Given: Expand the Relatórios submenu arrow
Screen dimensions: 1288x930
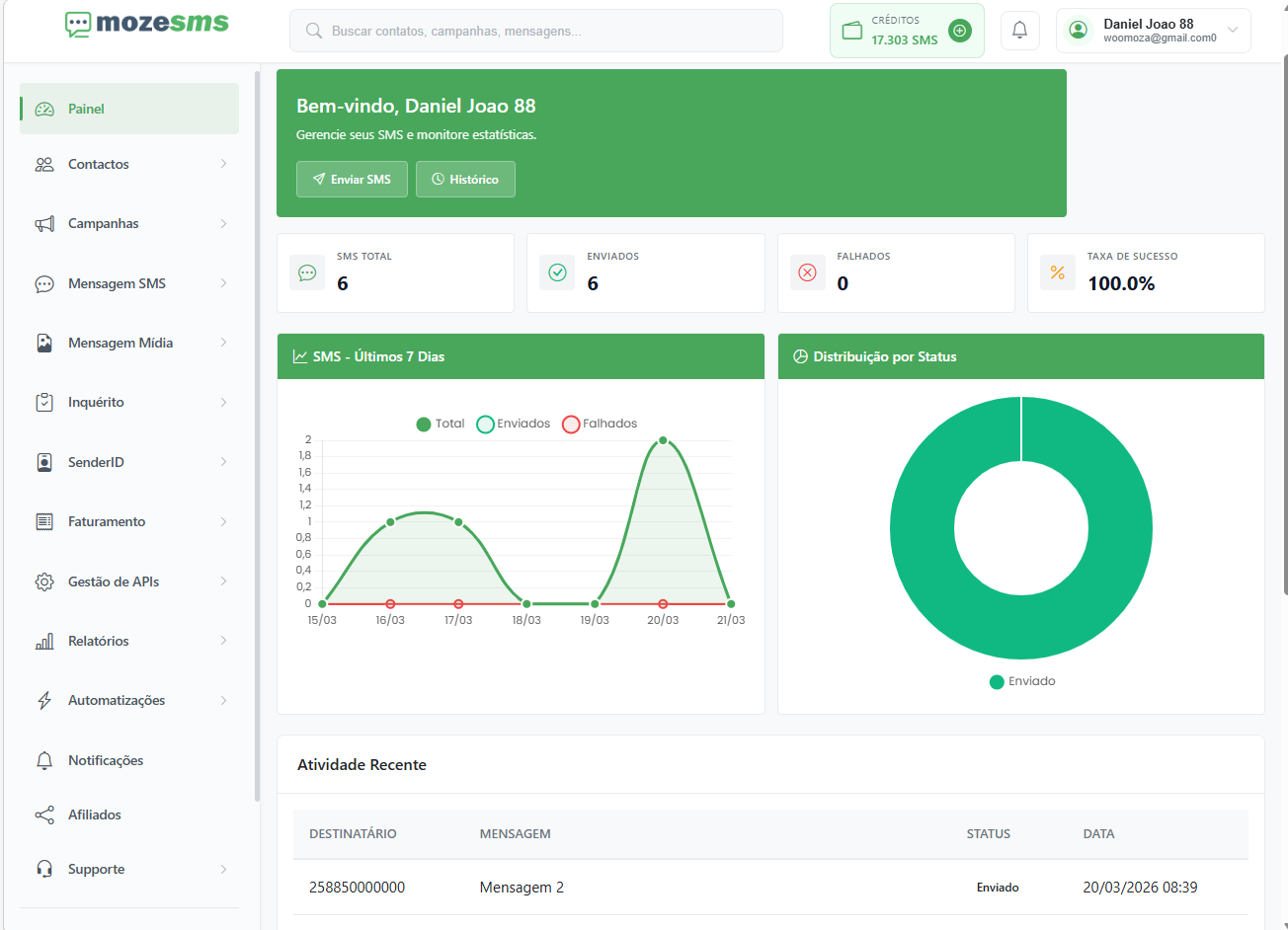Looking at the screenshot, I should pos(223,641).
